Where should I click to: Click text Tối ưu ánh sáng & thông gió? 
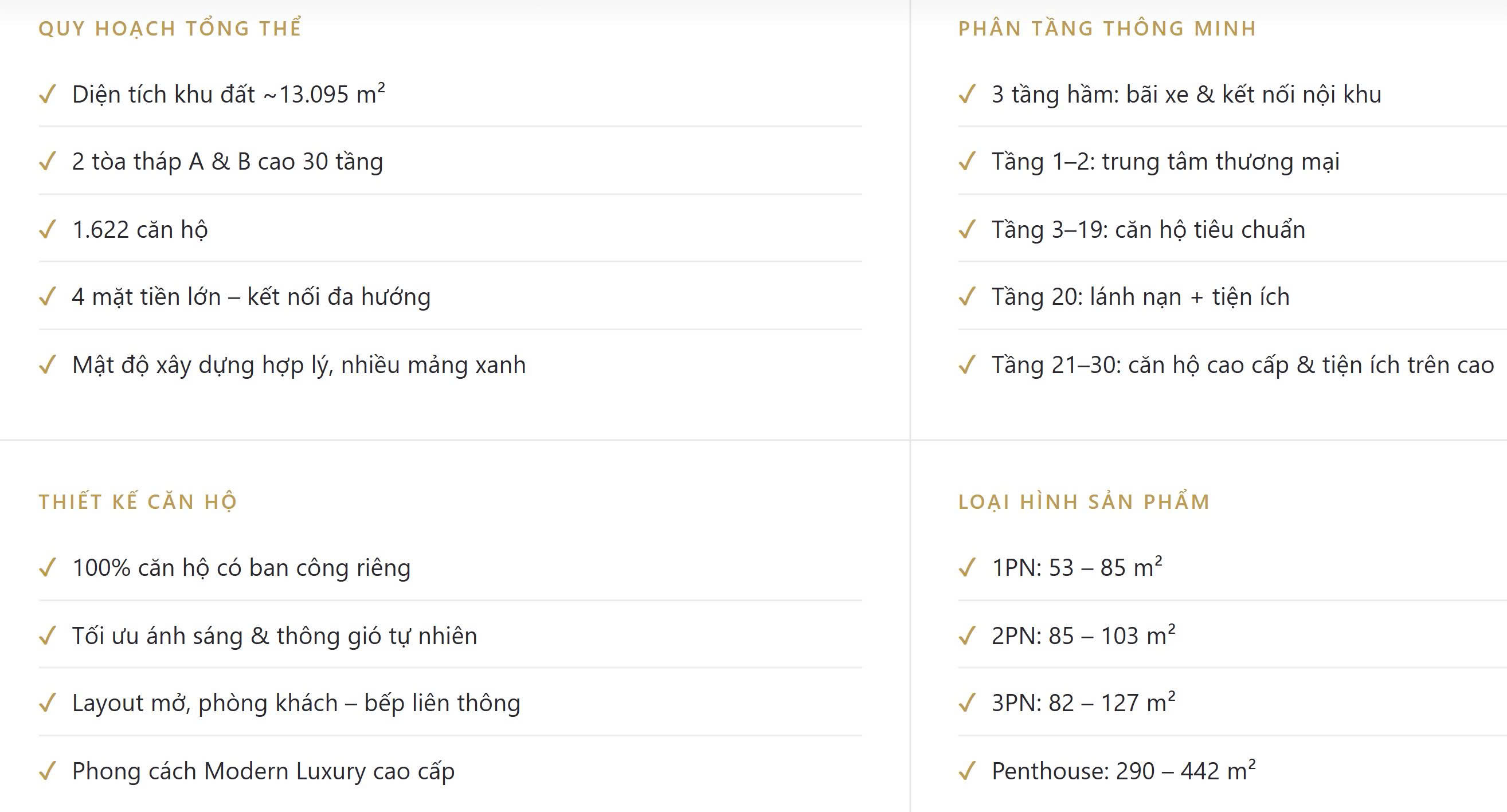(227, 636)
